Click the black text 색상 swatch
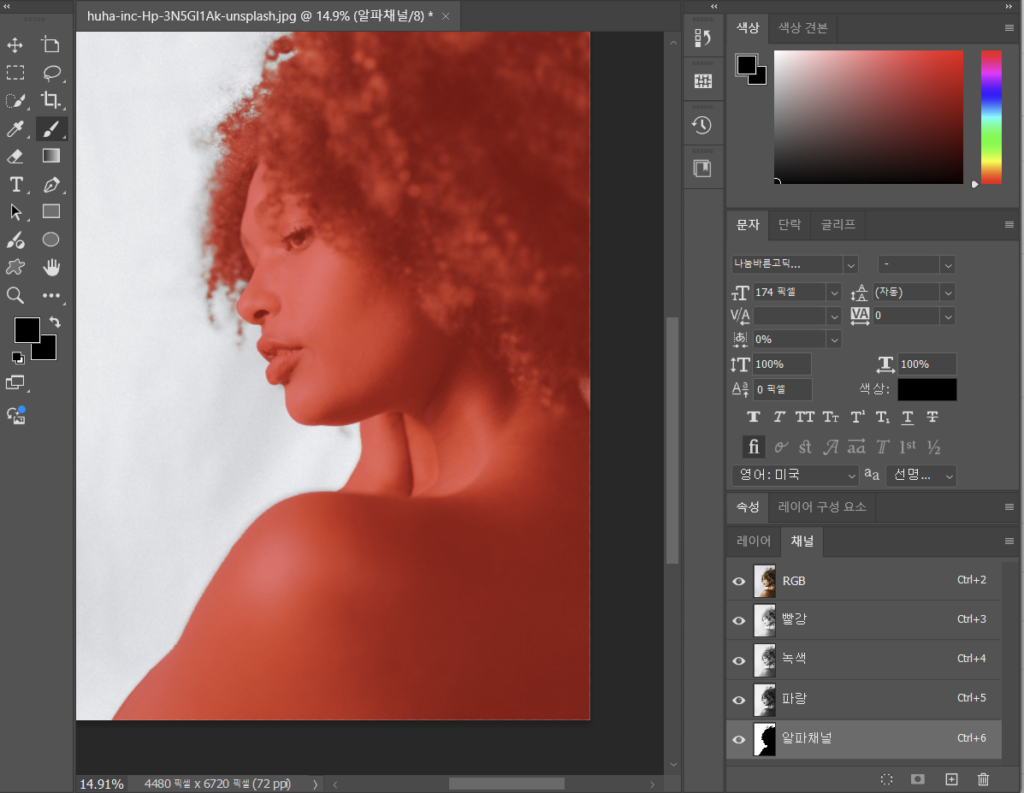1024x793 pixels. point(926,390)
